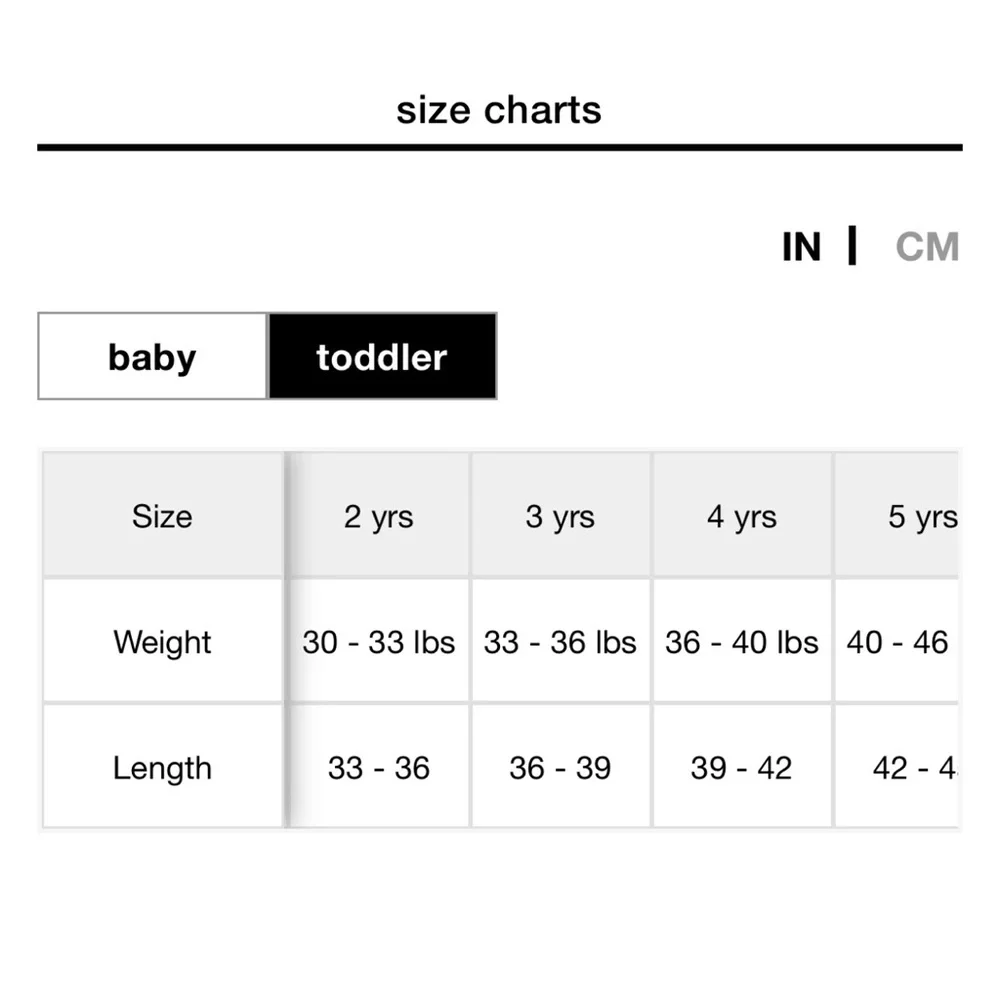Click the 36 - 39 length cell
The image size is (1000, 1000).
pyautogui.click(x=560, y=767)
